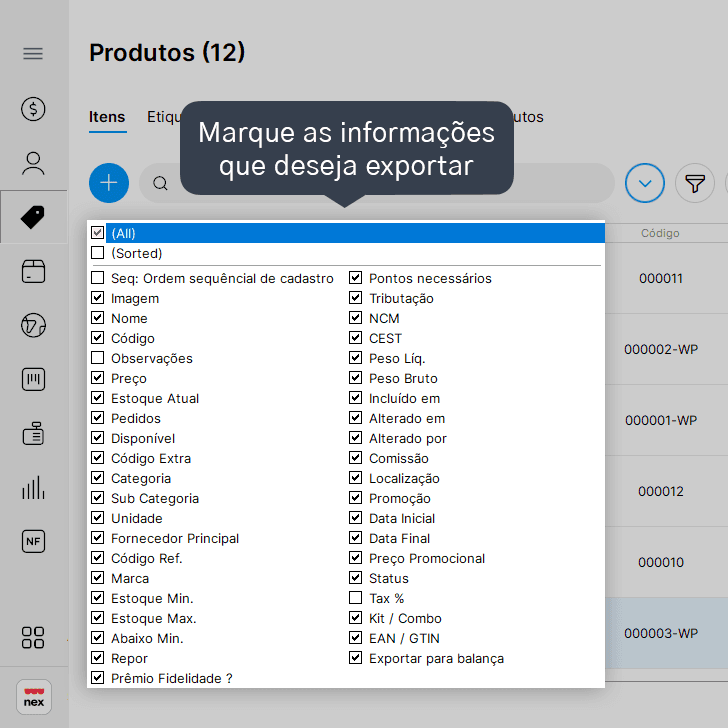Open the sales dollar icon

(33, 109)
